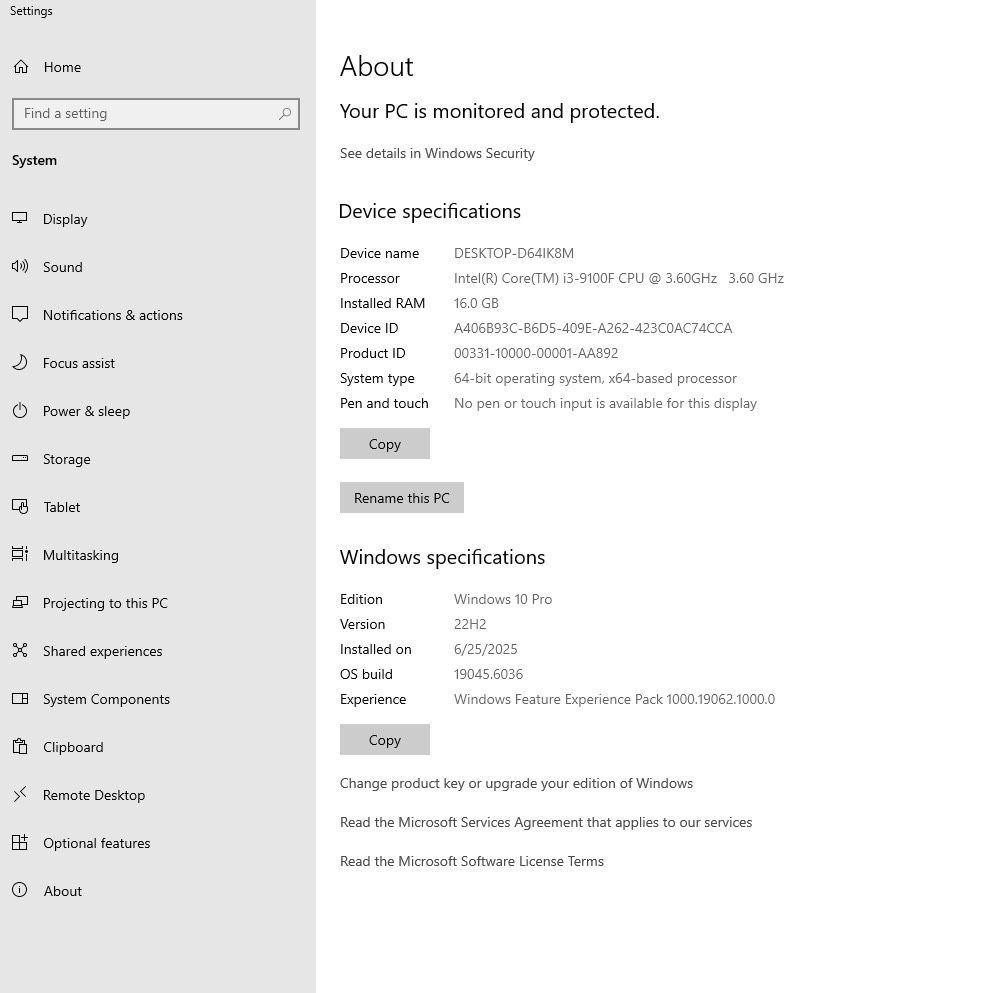This screenshot has height=993, width=992.
Task: Click the Intel Core i3-9100F processor value
Action: pyautogui.click(x=619, y=279)
